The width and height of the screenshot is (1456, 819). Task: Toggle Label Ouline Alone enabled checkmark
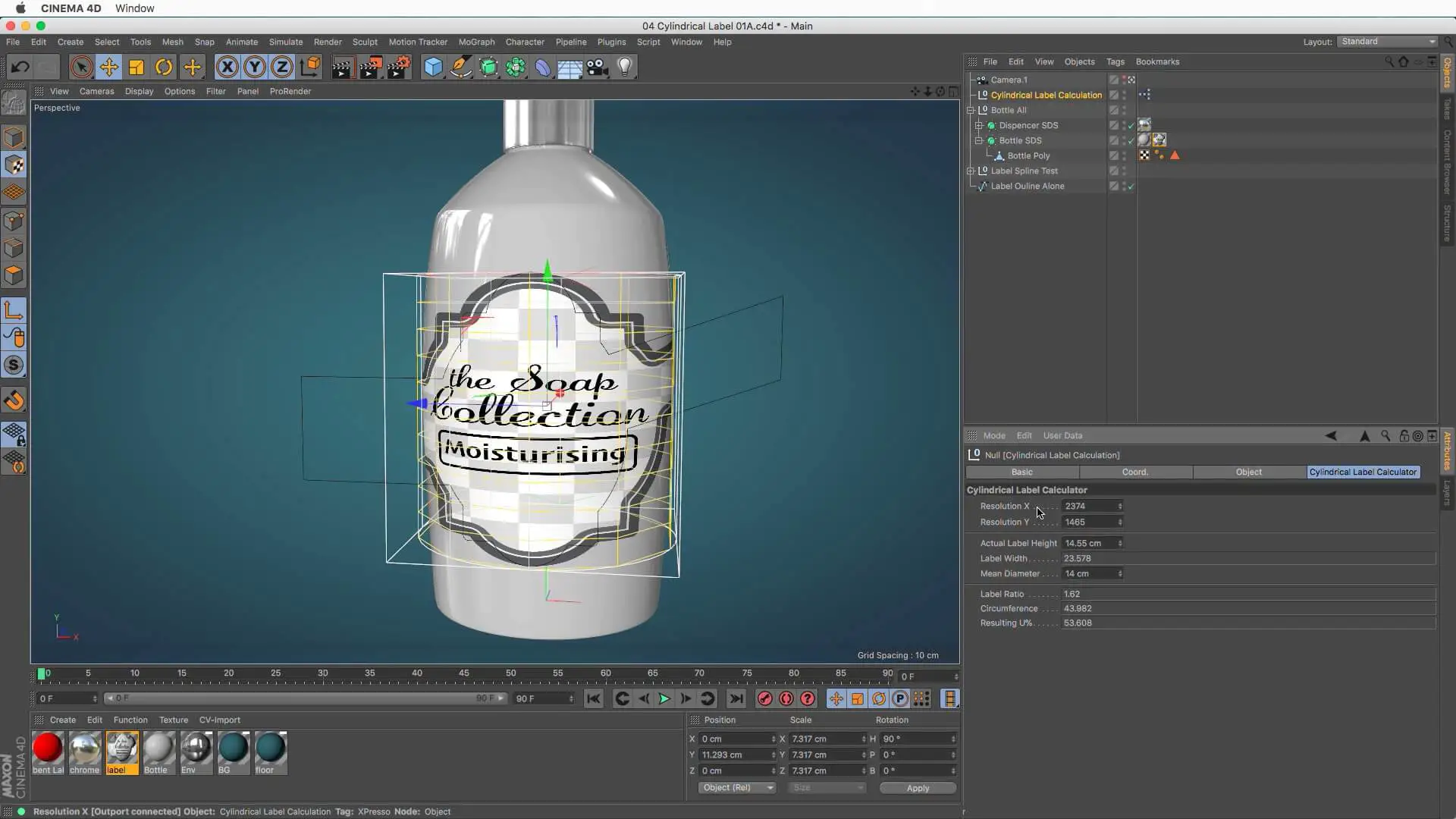tap(1131, 187)
